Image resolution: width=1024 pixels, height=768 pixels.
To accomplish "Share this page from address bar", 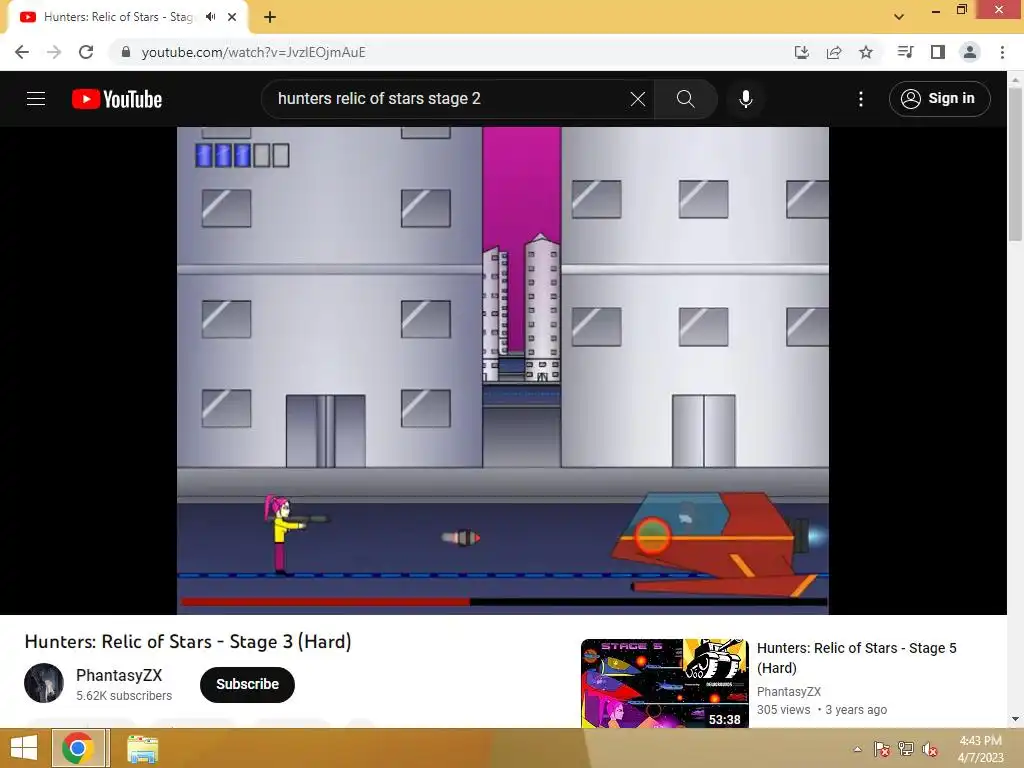I will (834, 52).
